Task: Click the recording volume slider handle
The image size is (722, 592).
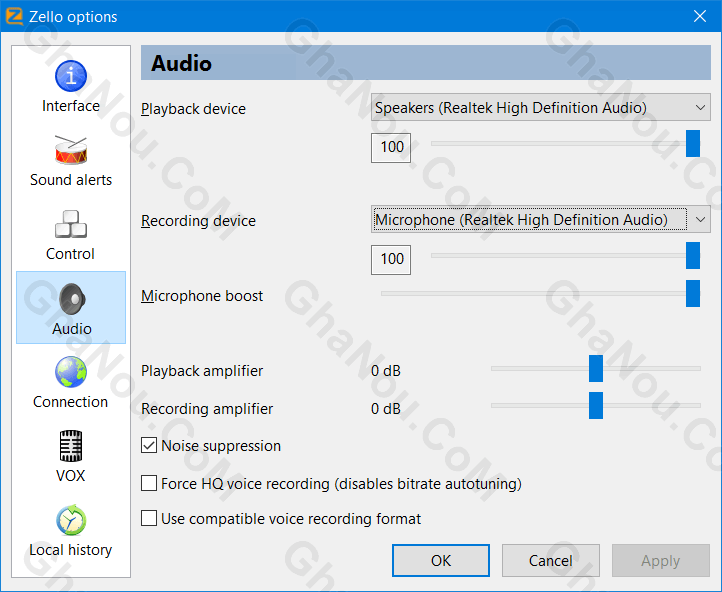Action: (693, 255)
